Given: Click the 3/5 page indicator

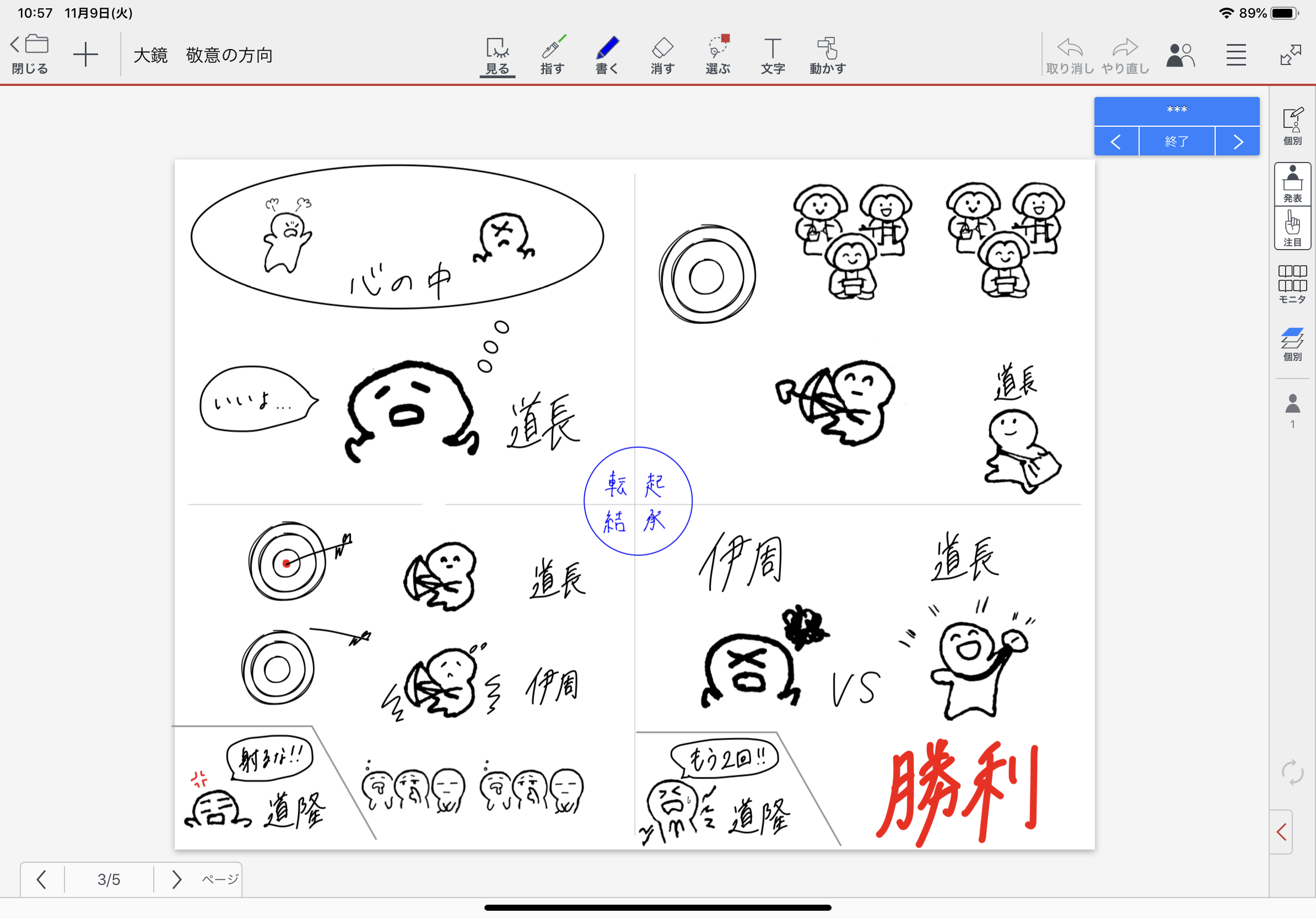Looking at the screenshot, I should [x=109, y=879].
